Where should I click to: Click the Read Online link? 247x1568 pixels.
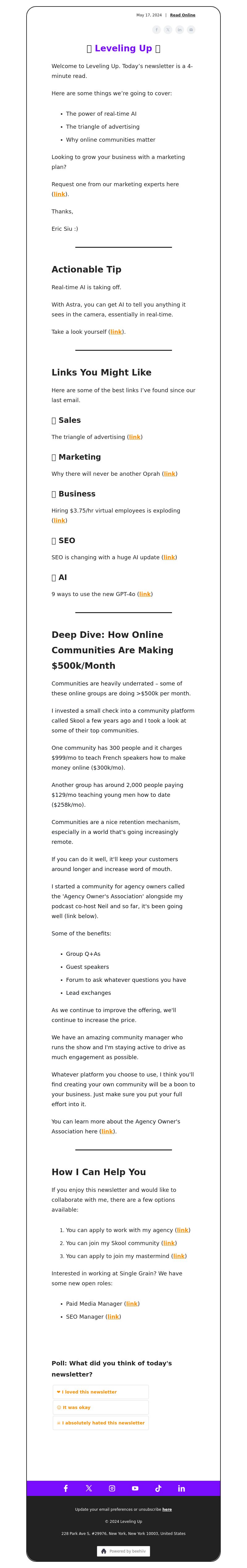pyautogui.click(x=183, y=15)
